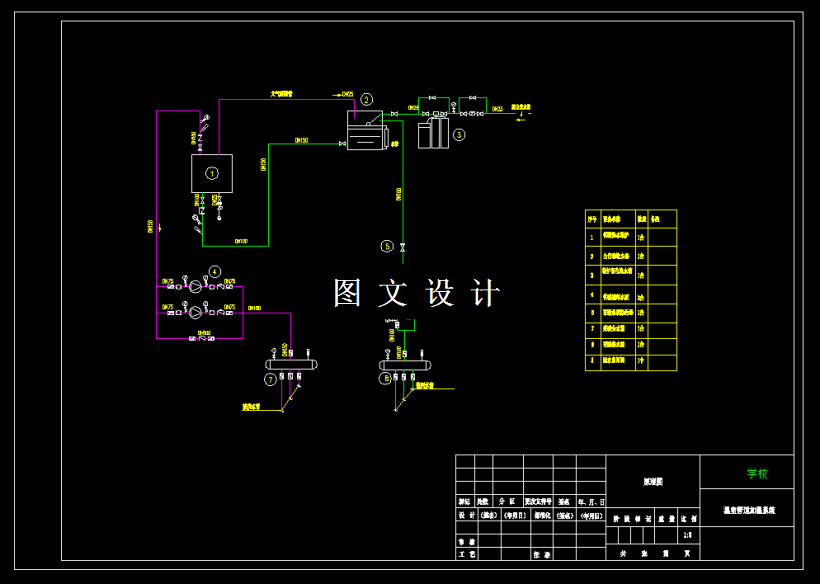
Task: Click the water tank symbol under callout 2
Action: pyautogui.click(x=366, y=130)
